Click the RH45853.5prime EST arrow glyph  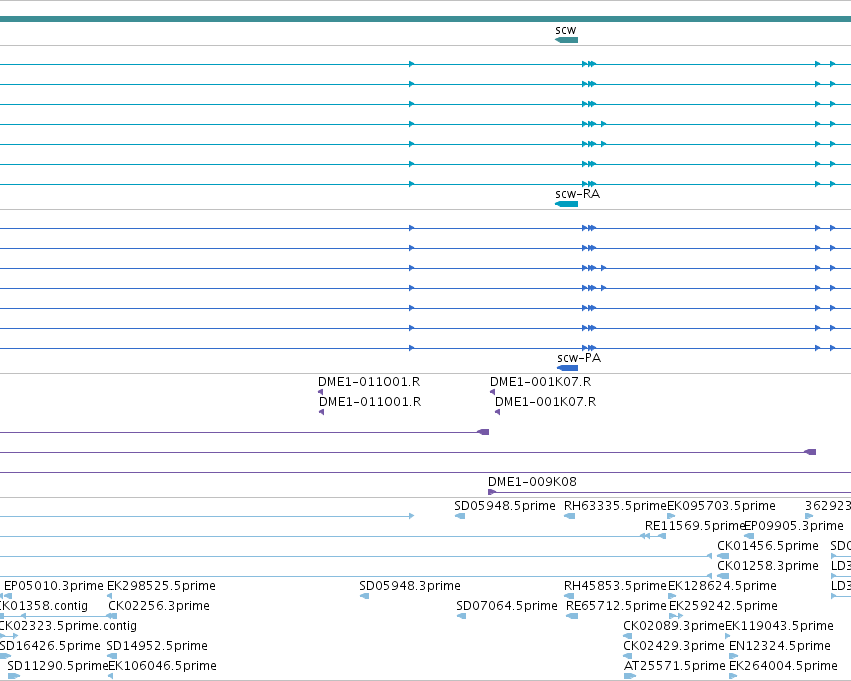point(569,596)
